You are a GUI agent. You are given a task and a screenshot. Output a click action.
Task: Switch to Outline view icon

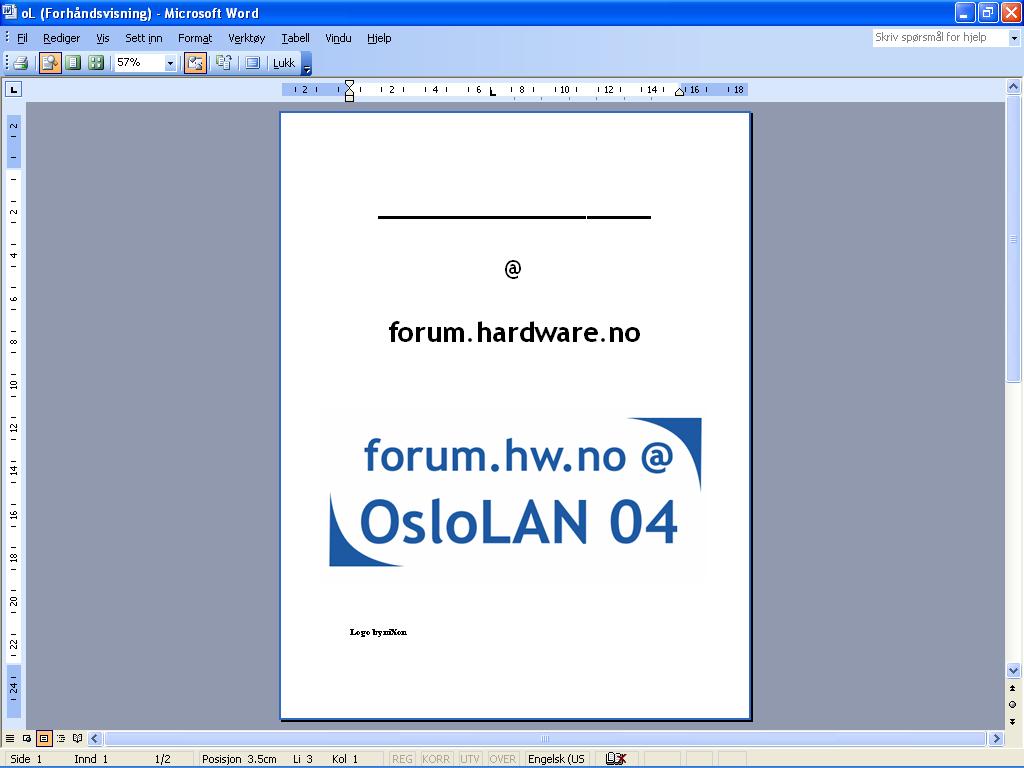61,739
